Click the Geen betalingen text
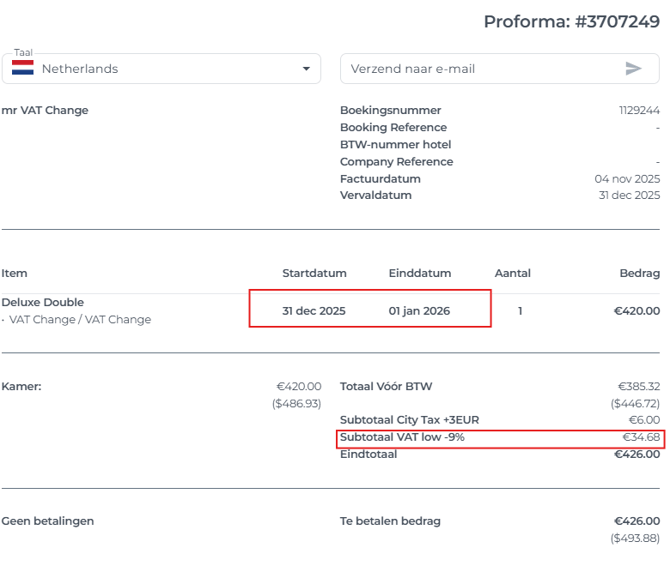 [x=47, y=521]
